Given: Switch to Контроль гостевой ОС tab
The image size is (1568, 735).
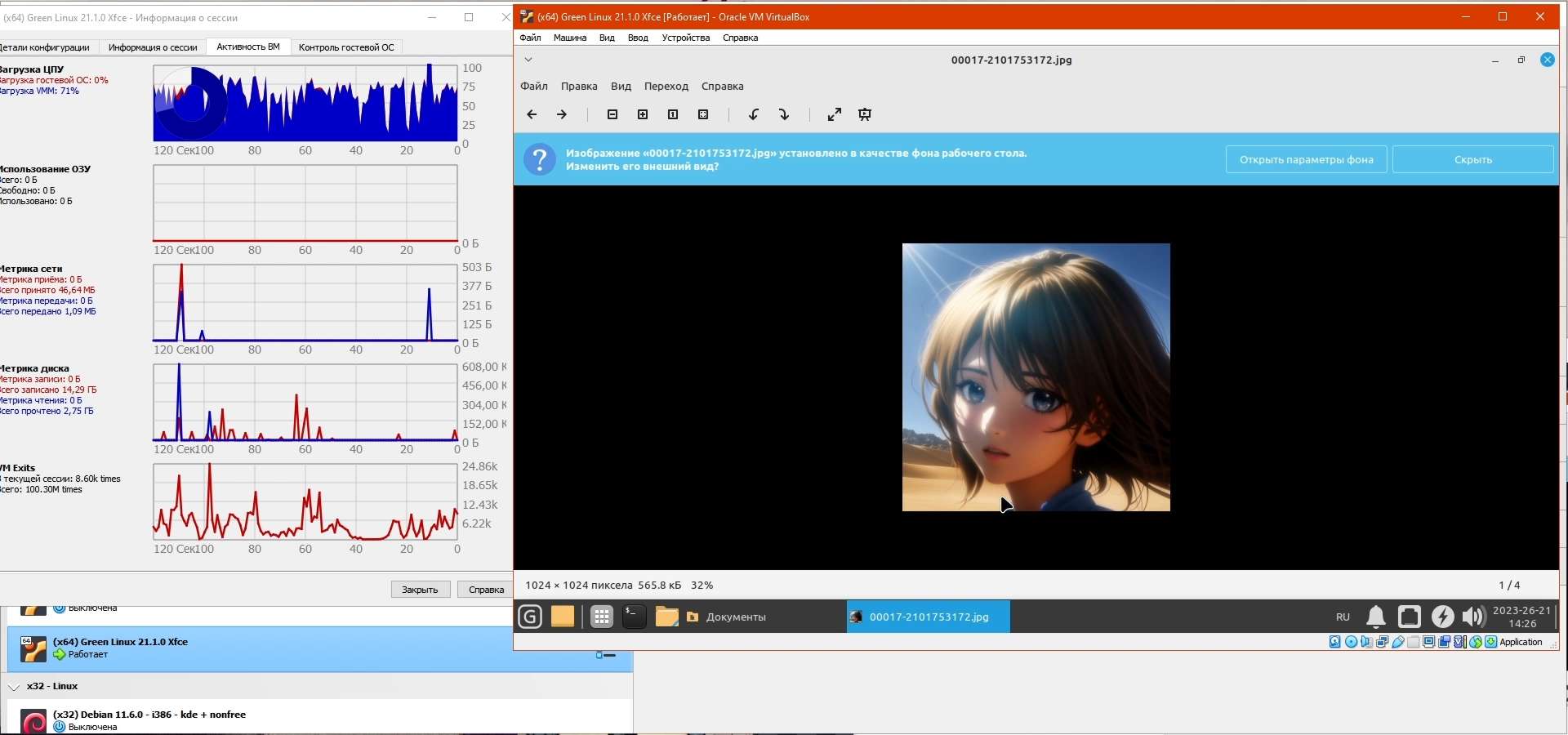Looking at the screenshot, I should click(346, 47).
